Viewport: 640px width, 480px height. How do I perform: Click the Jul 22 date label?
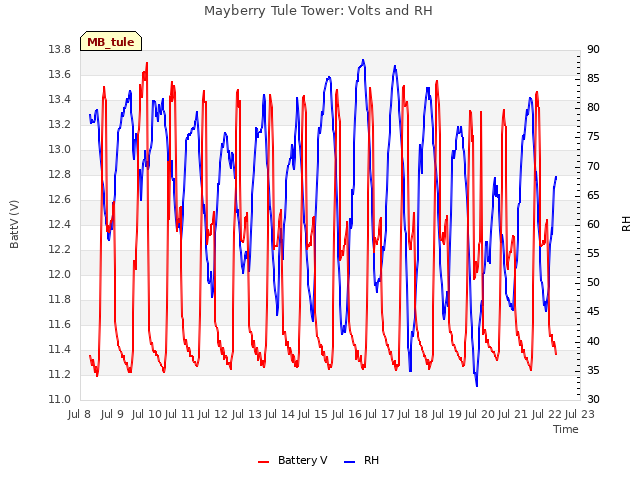point(547,415)
